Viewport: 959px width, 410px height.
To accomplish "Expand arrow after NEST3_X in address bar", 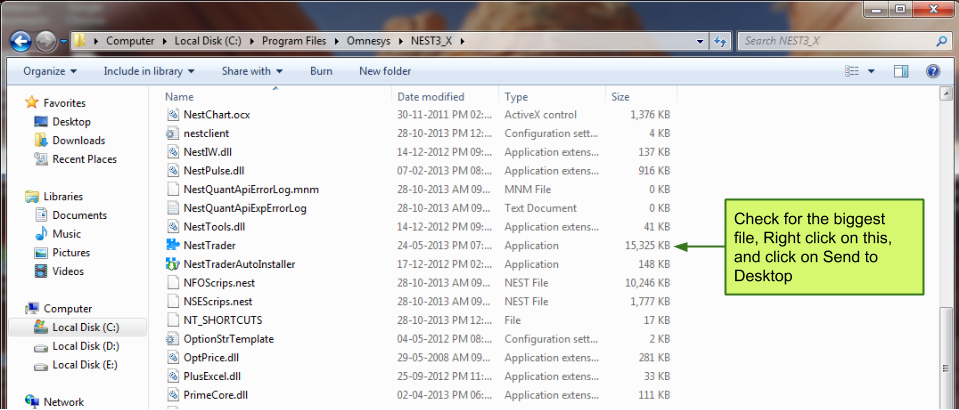I will tap(462, 41).
